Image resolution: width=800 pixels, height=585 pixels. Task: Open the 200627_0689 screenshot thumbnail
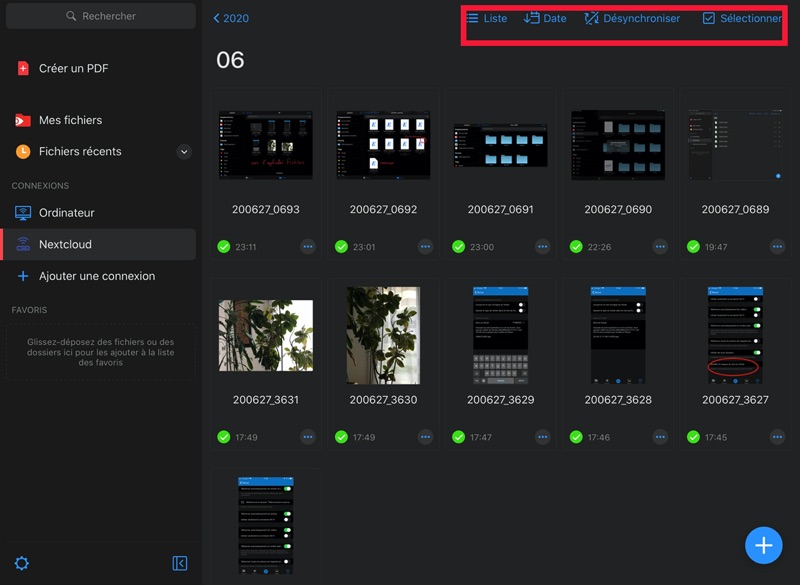[735, 145]
